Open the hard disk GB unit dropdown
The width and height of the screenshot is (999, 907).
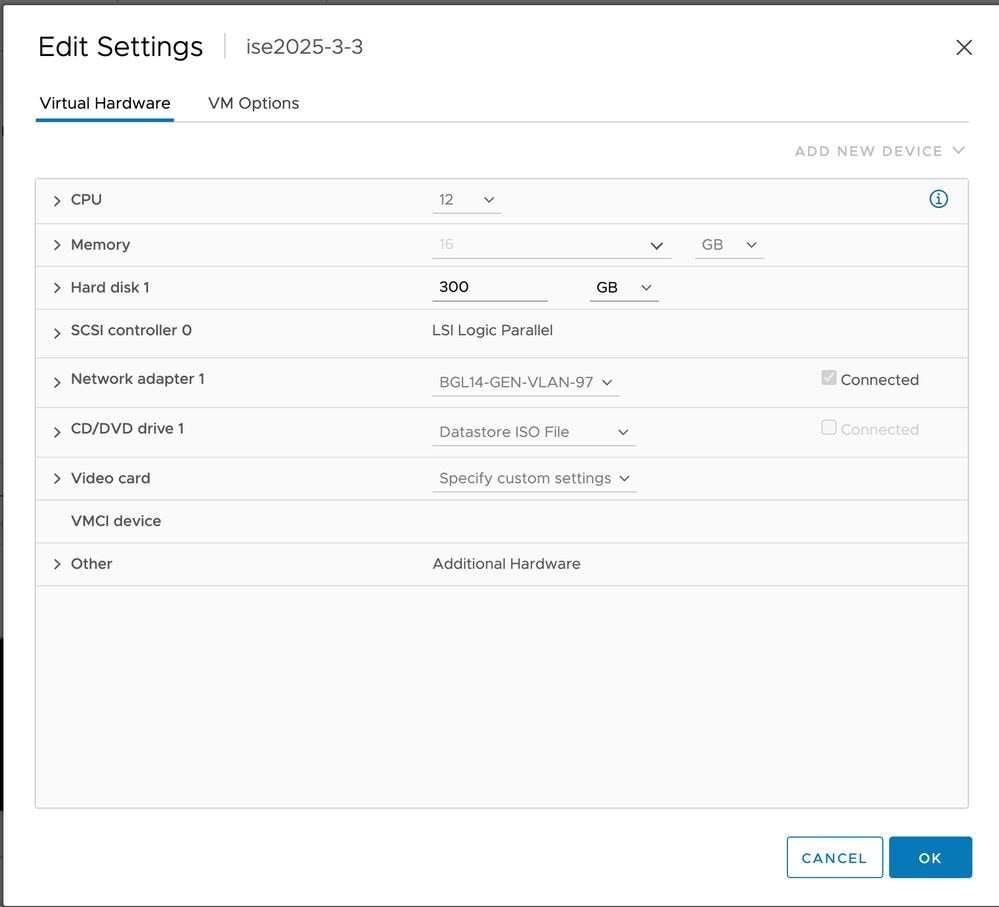tap(623, 288)
